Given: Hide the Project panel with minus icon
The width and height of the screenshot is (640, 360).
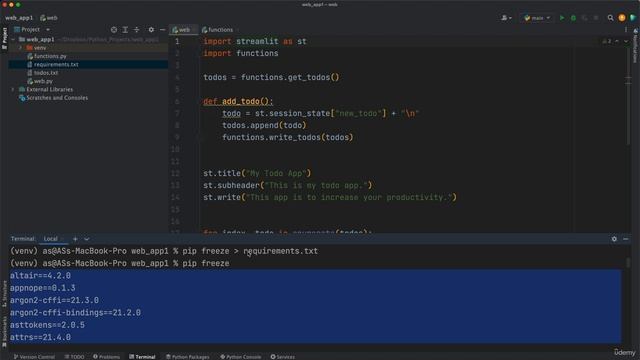Looking at the screenshot, I should [162, 30].
